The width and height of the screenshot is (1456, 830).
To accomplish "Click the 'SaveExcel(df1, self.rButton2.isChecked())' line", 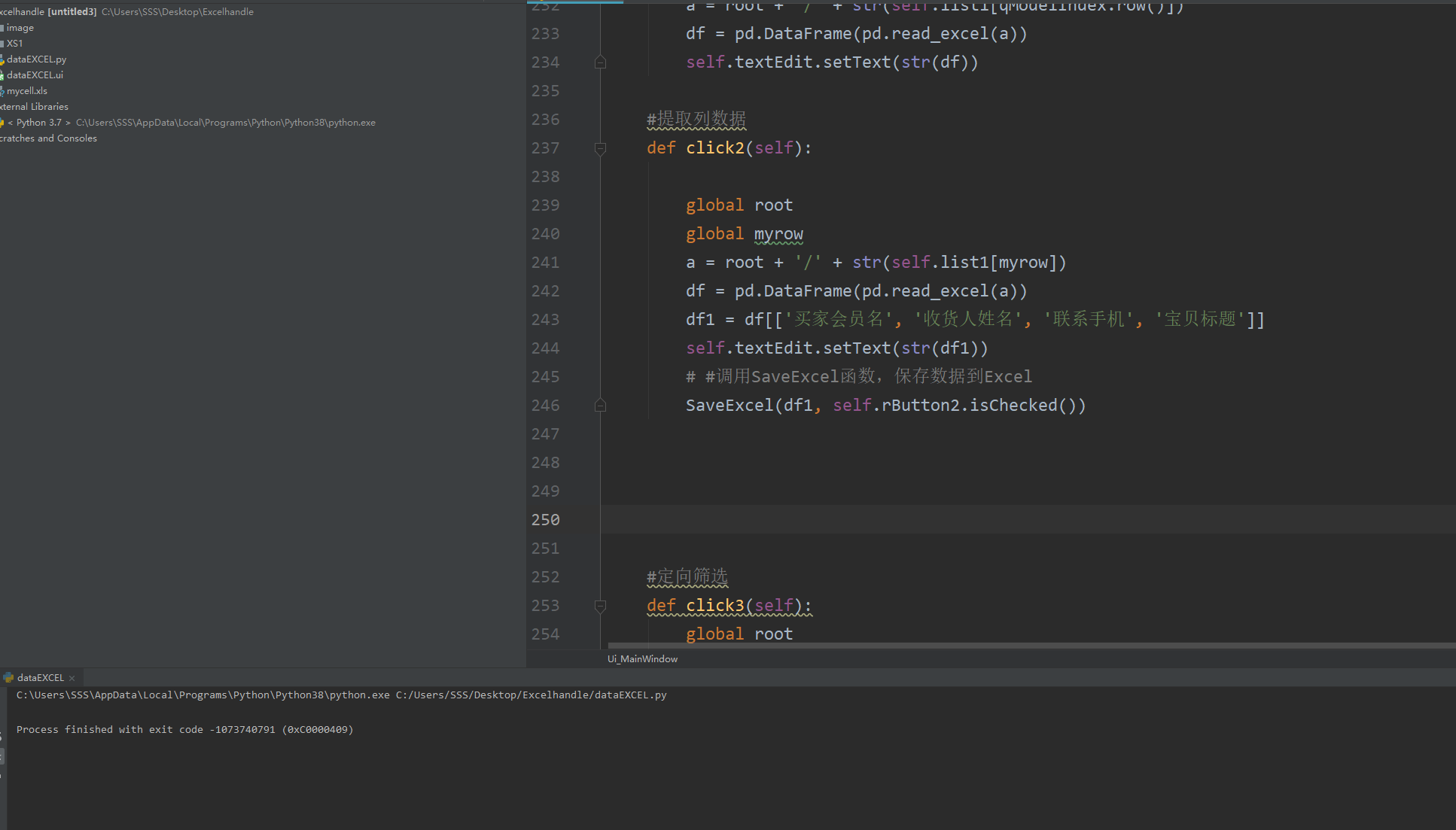I will [x=885, y=406].
